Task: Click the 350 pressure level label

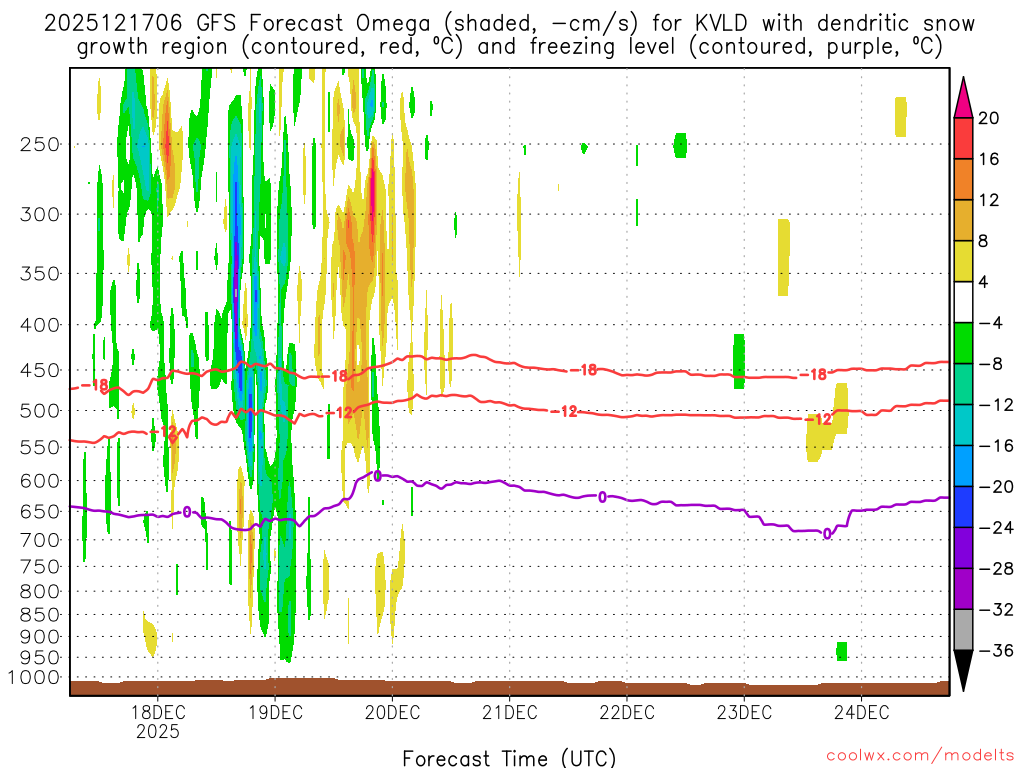Action: click(40, 274)
